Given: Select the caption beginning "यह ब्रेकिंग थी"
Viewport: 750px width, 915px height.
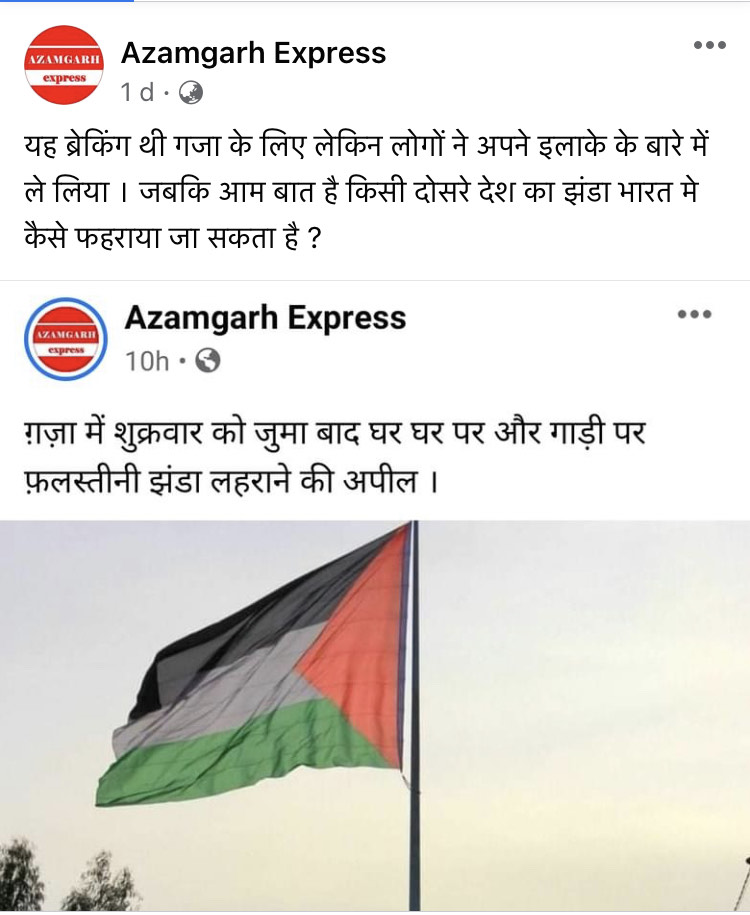Looking at the screenshot, I should (366, 192).
